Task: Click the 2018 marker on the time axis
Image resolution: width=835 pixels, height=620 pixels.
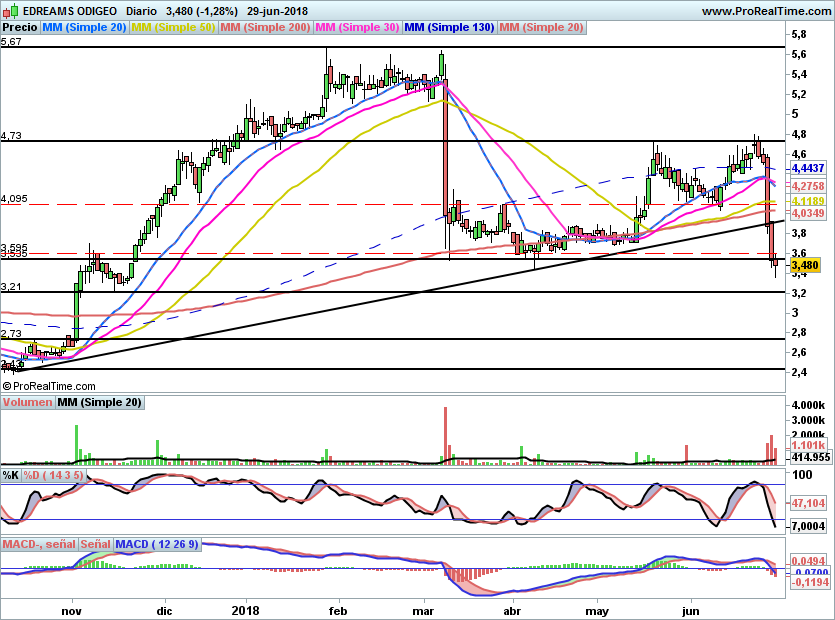Action: [245, 608]
